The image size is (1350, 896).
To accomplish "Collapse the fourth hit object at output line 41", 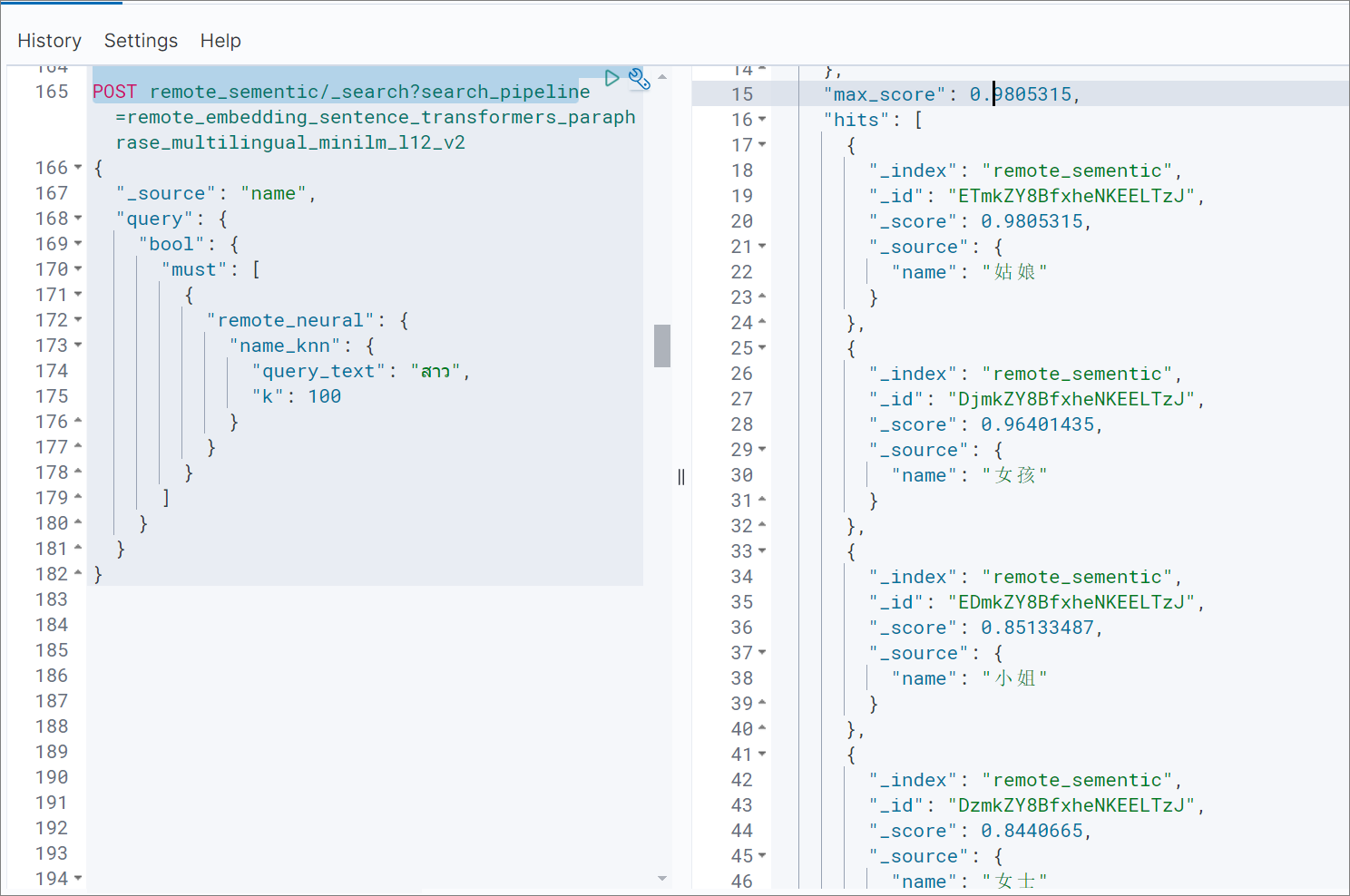I will pyautogui.click(x=762, y=755).
